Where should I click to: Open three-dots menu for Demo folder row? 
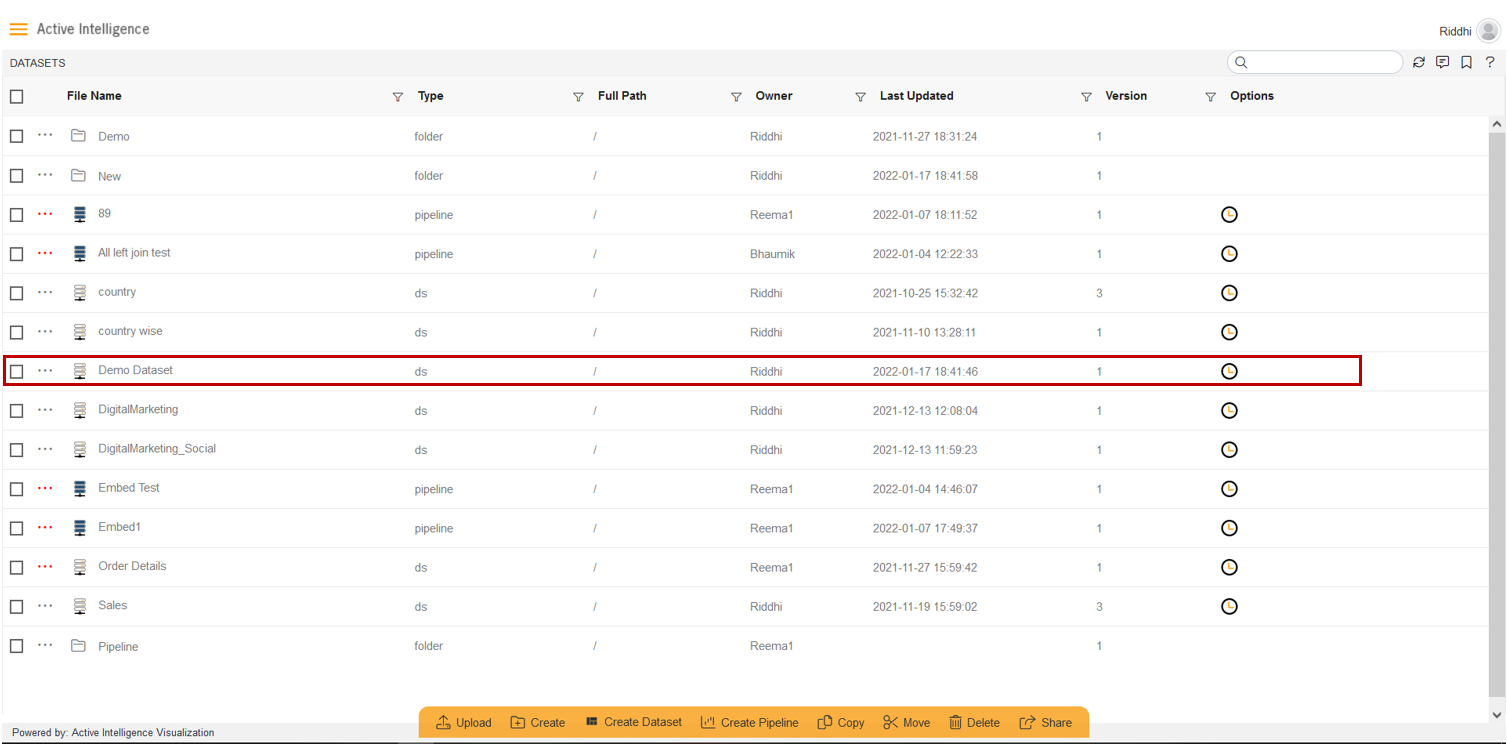45,135
